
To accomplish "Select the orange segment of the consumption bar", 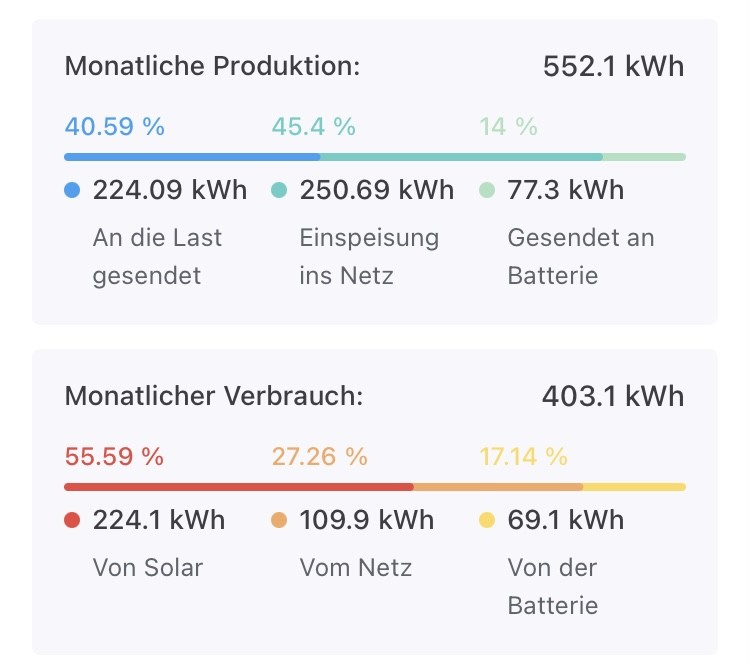I will point(498,487).
